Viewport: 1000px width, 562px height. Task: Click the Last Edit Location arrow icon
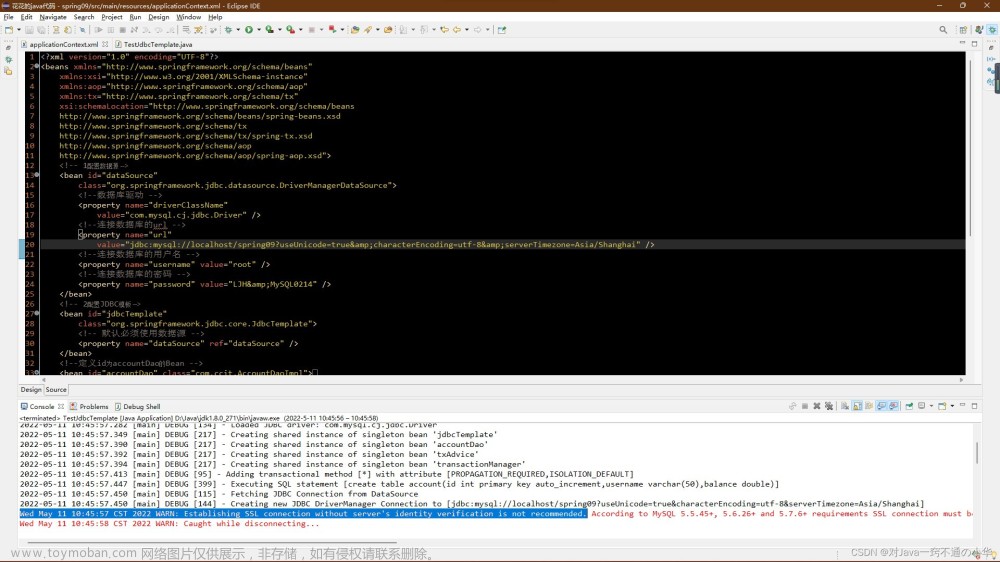tap(444, 29)
